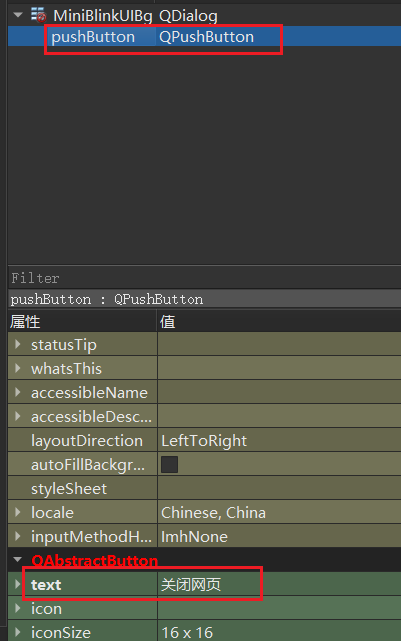The width and height of the screenshot is (401, 641).
Task: Expand the icon property
Action: (x=18, y=608)
